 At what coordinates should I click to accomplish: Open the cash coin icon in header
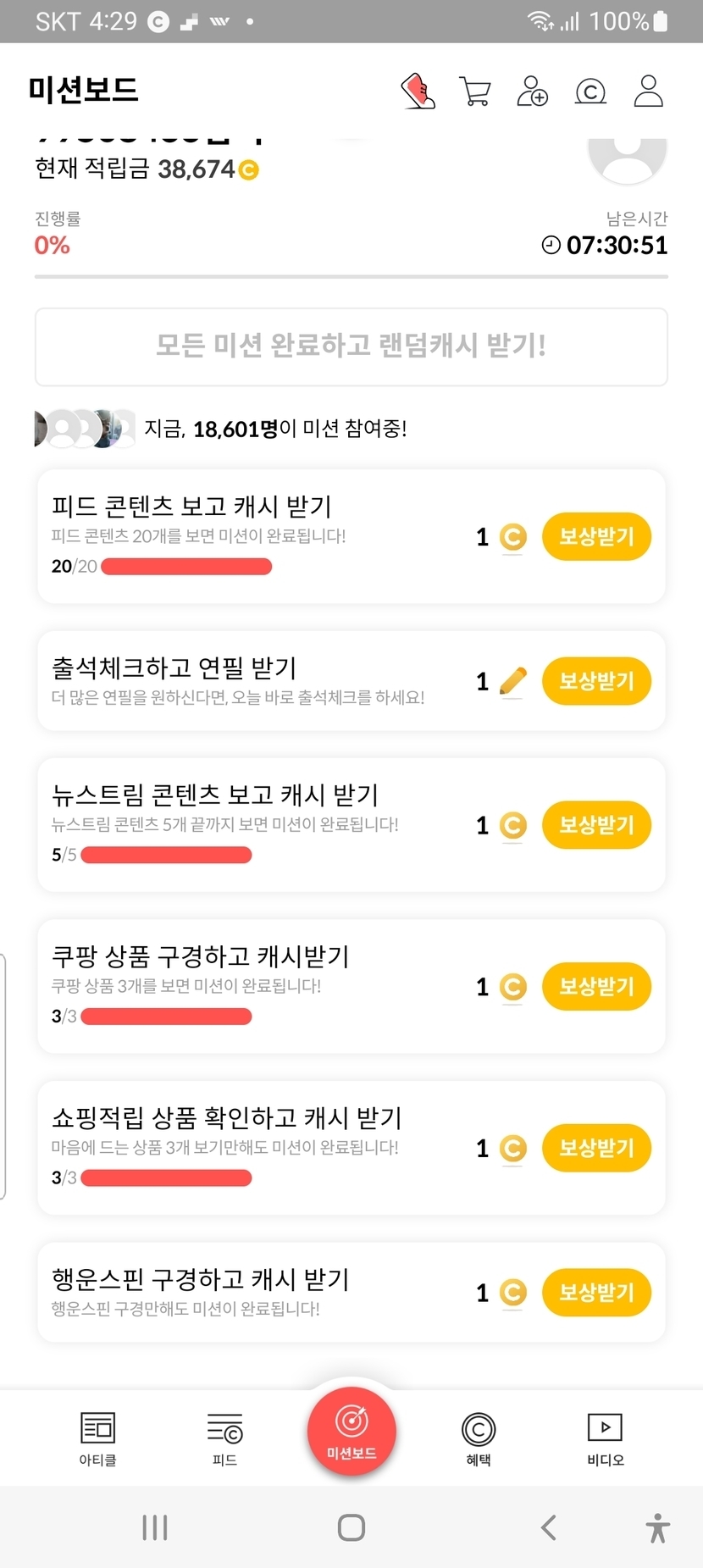[590, 91]
